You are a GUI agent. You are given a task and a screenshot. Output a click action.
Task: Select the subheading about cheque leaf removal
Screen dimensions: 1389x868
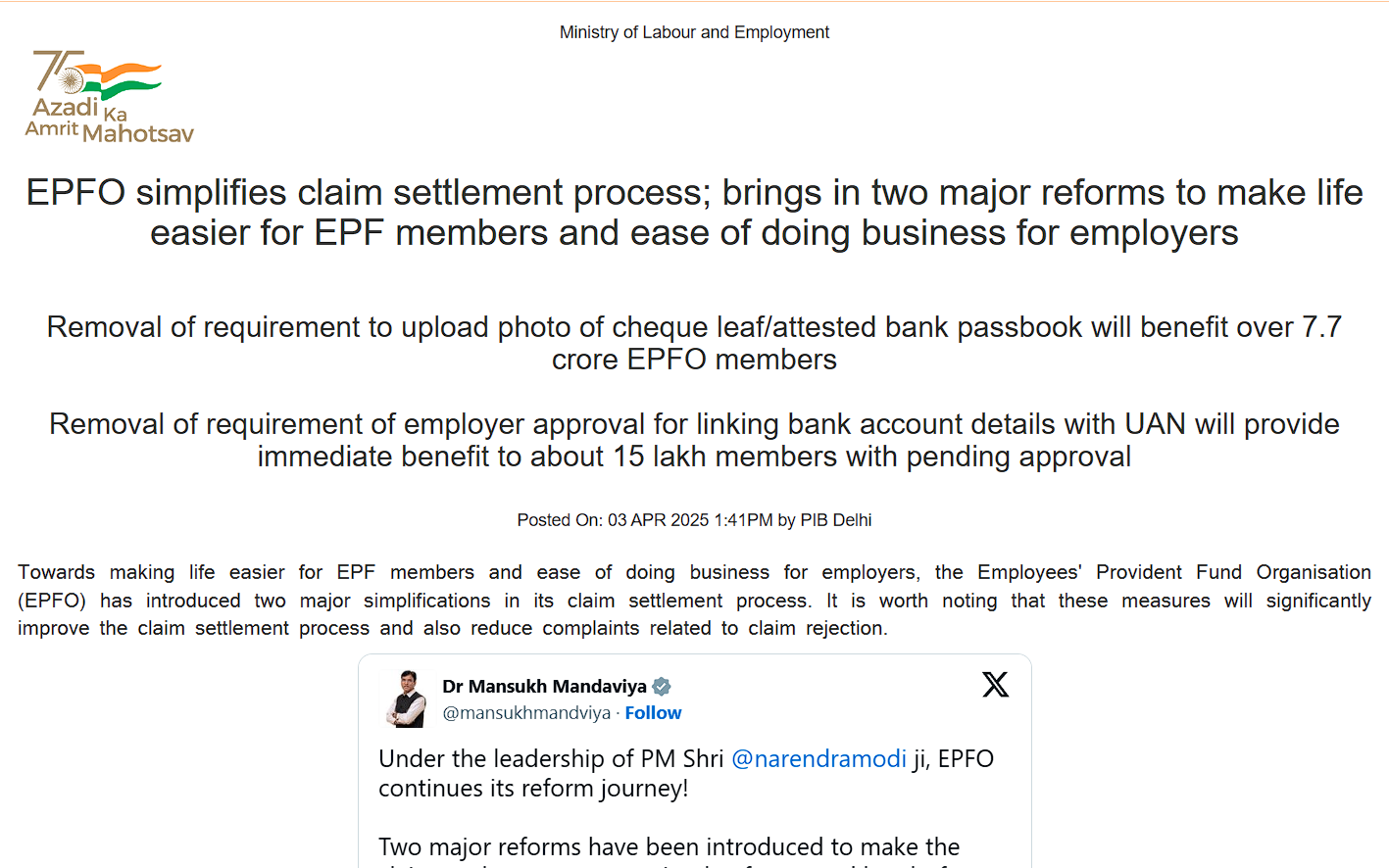click(x=694, y=342)
